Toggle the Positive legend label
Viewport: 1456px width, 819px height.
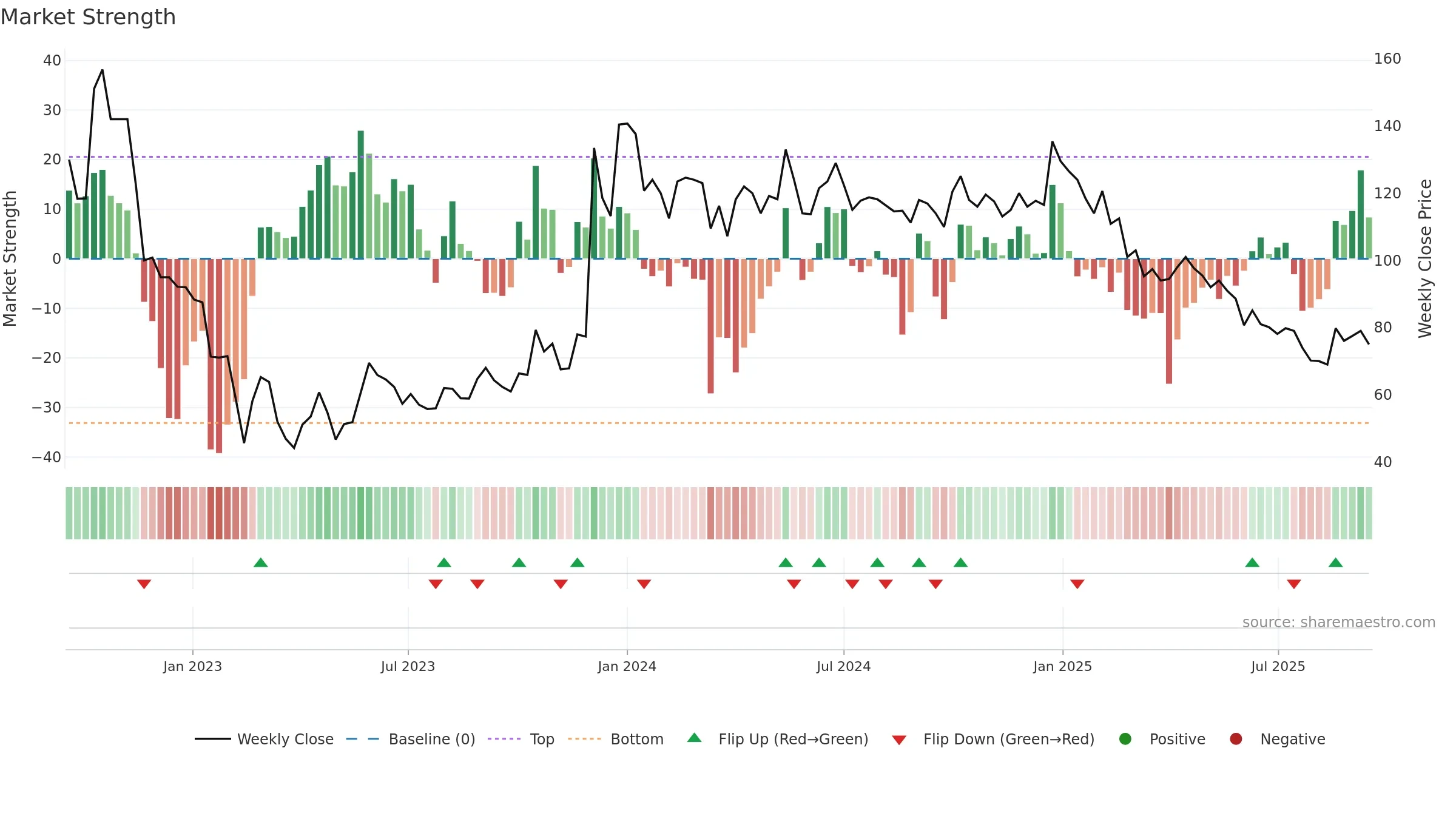pos(1178,740)
